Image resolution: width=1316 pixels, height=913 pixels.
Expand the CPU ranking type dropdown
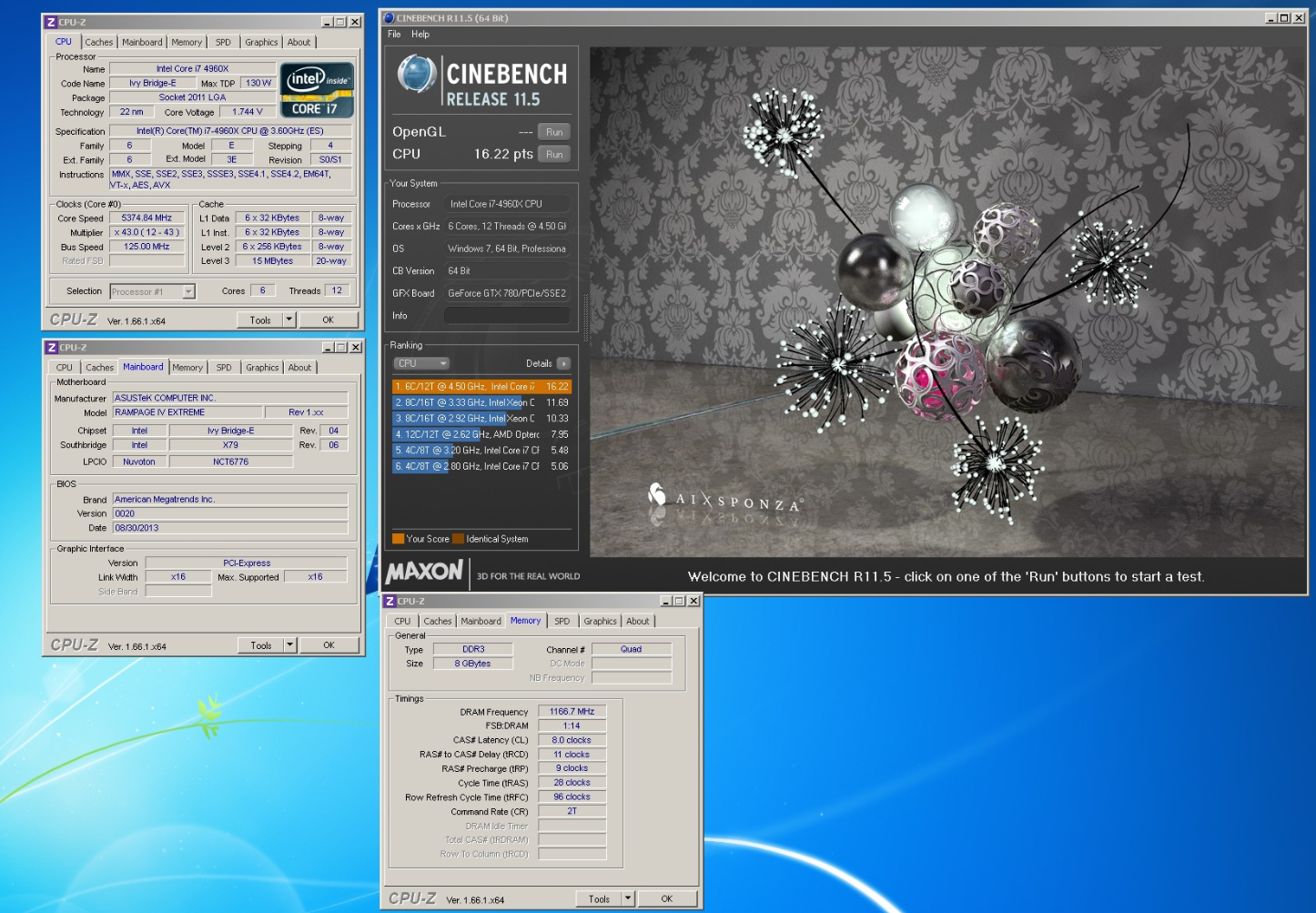[421, 363]
